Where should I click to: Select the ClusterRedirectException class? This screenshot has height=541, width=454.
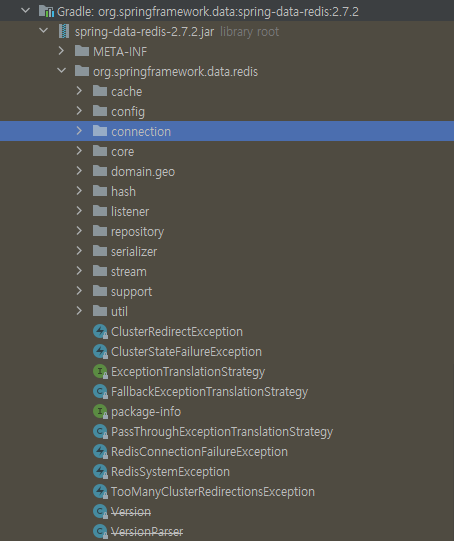177,332
